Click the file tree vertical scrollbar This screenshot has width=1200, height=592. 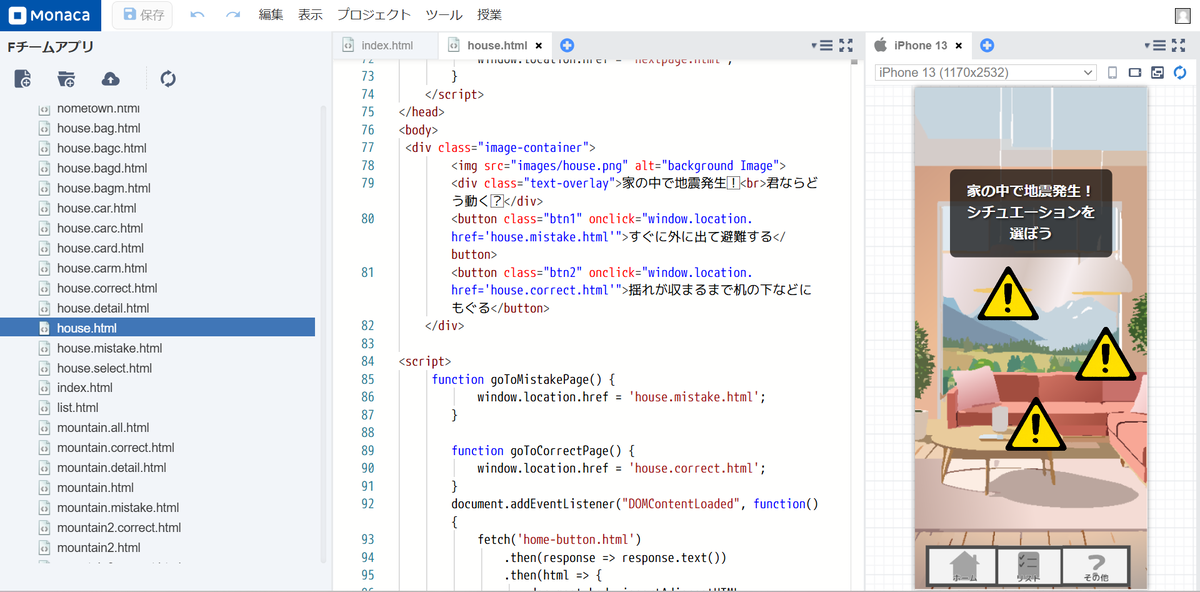[x=323, y=335]
